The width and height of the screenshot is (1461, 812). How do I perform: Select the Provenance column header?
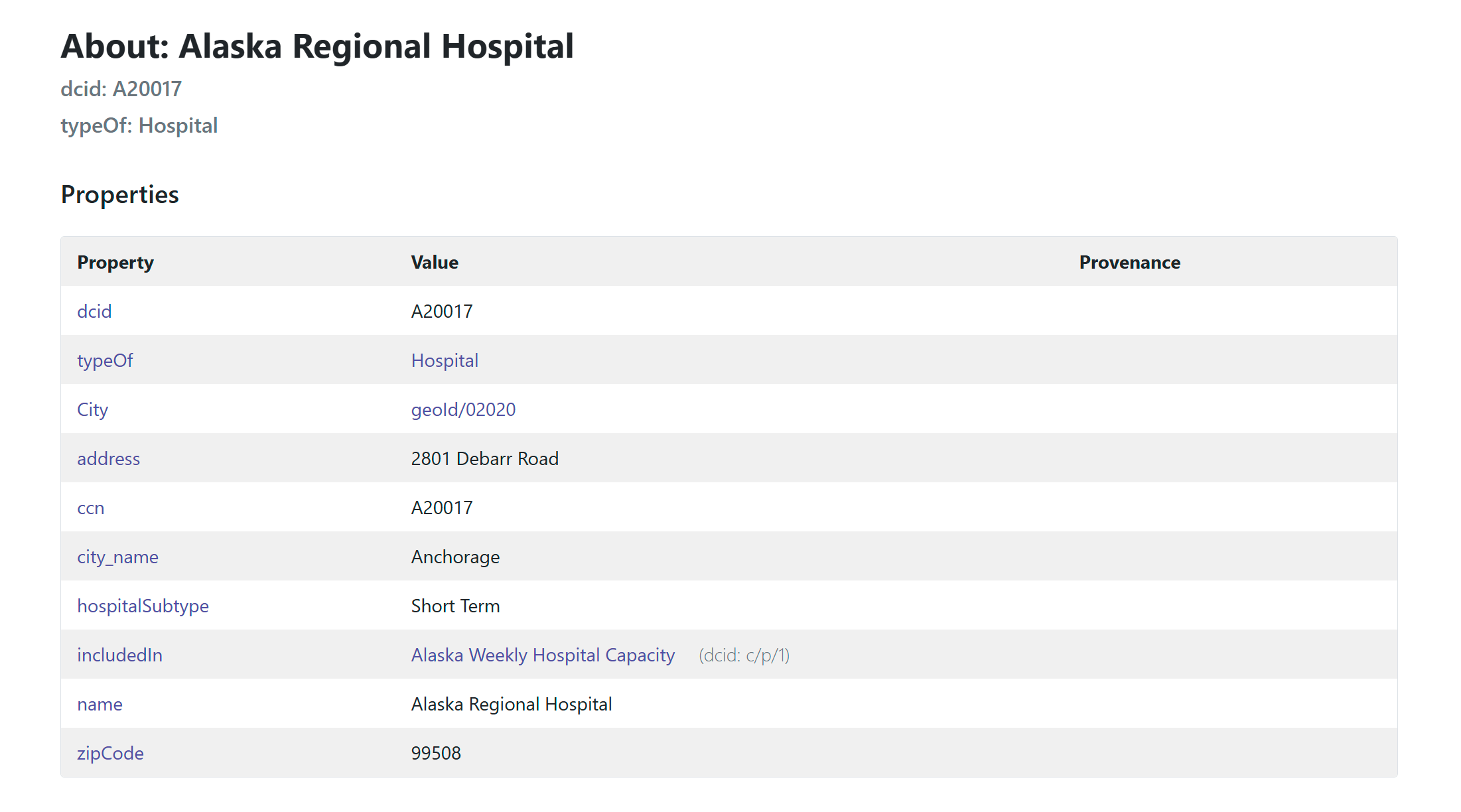1129,263
